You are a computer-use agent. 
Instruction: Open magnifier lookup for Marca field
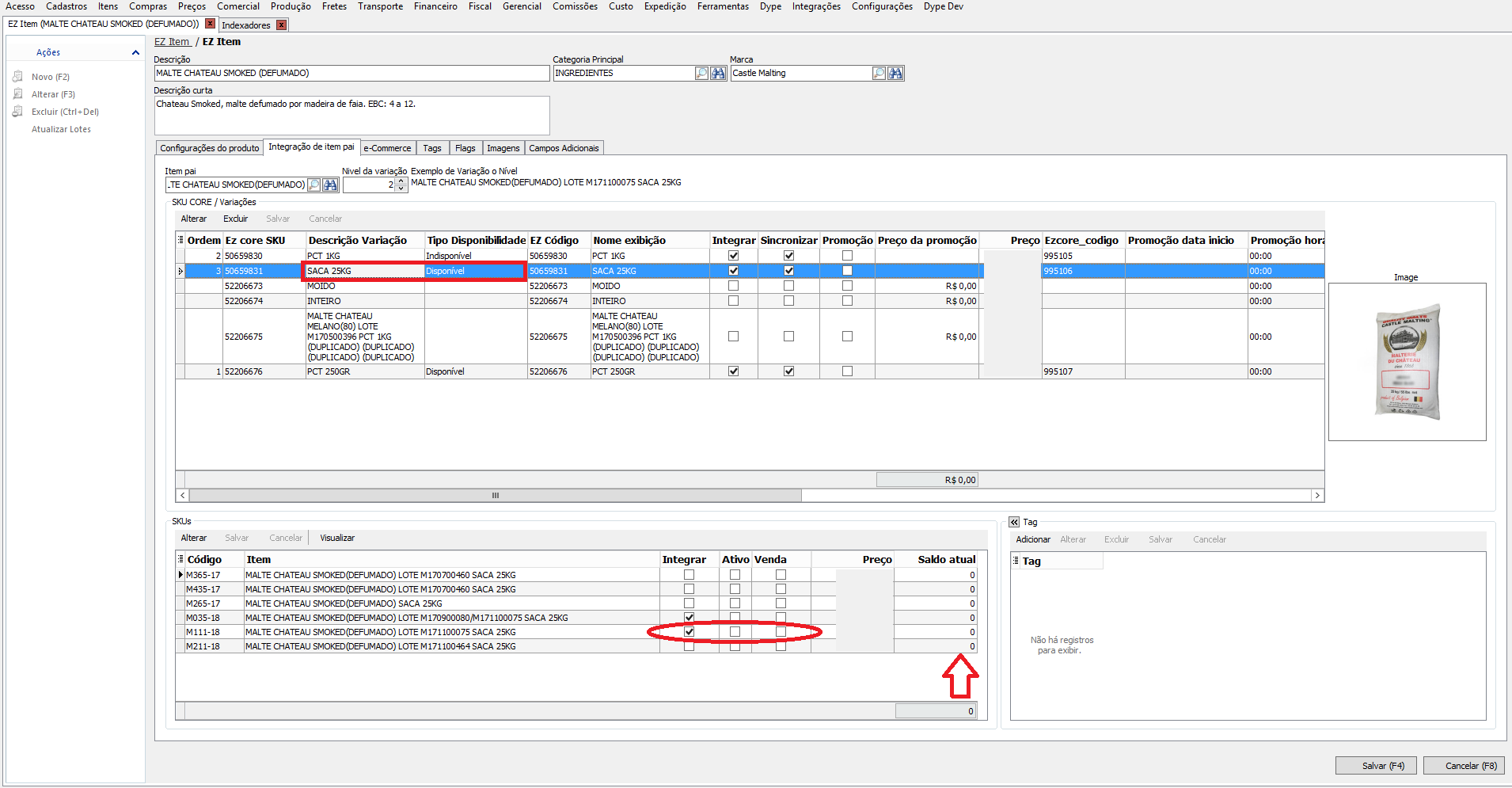[879, 74]
